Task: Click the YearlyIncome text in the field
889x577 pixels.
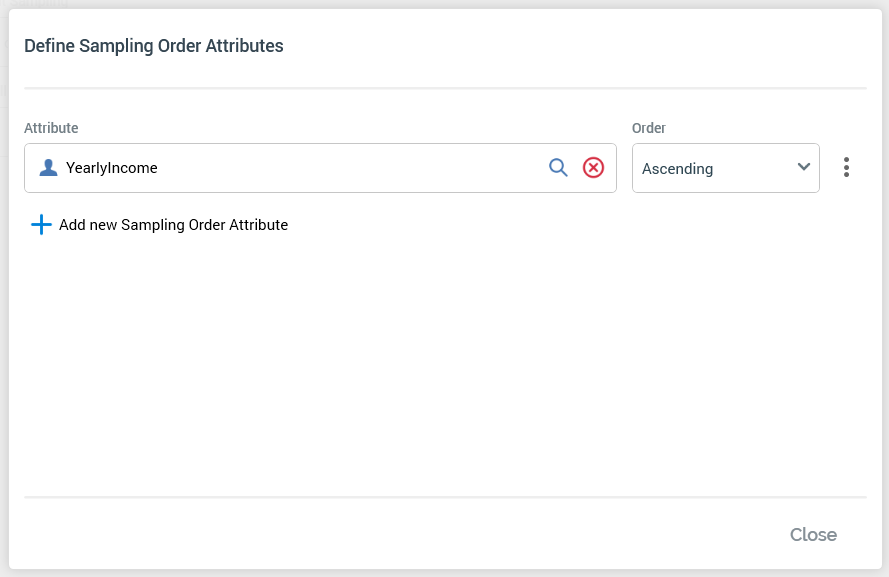Action: 112,168
